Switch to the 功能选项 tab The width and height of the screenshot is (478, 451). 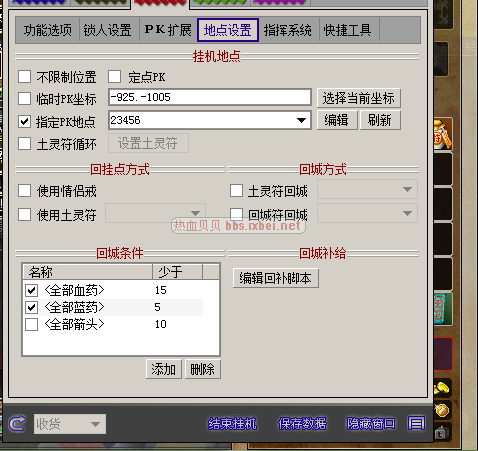pyautogui.click(x=48, y=30)
